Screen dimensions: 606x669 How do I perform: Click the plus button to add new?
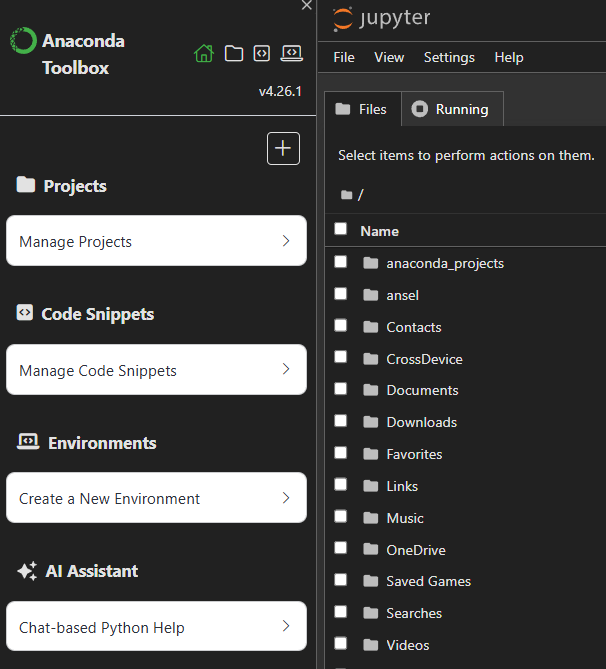[x=283, y=148]
